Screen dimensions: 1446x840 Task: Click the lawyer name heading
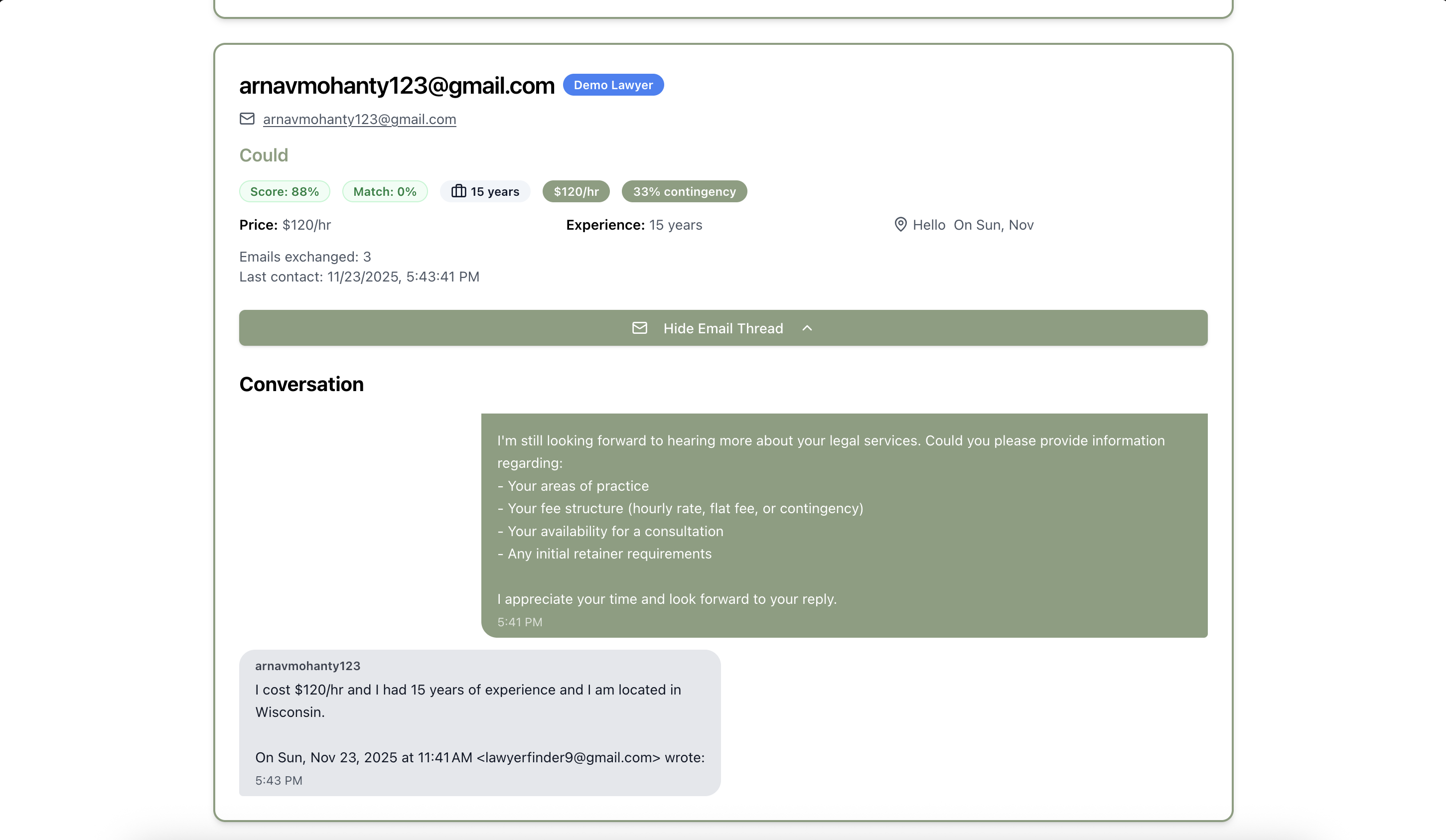click(x=397, y=86)
